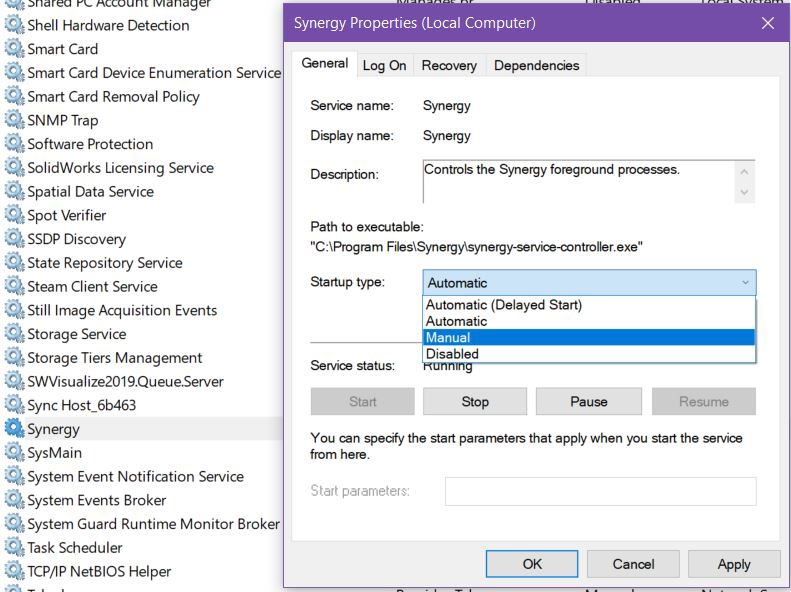Click gear icon beside Sync Host_6b463

14,405
